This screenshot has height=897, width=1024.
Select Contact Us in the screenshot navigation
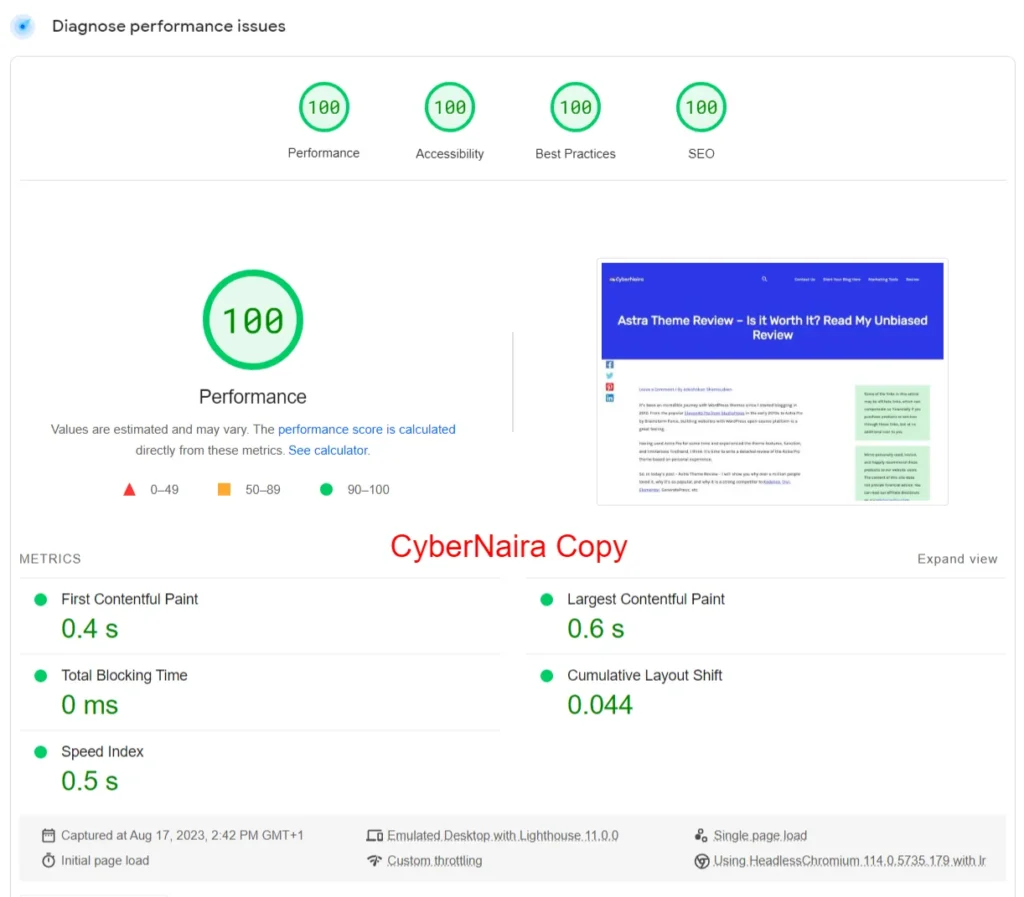[803, 279]
